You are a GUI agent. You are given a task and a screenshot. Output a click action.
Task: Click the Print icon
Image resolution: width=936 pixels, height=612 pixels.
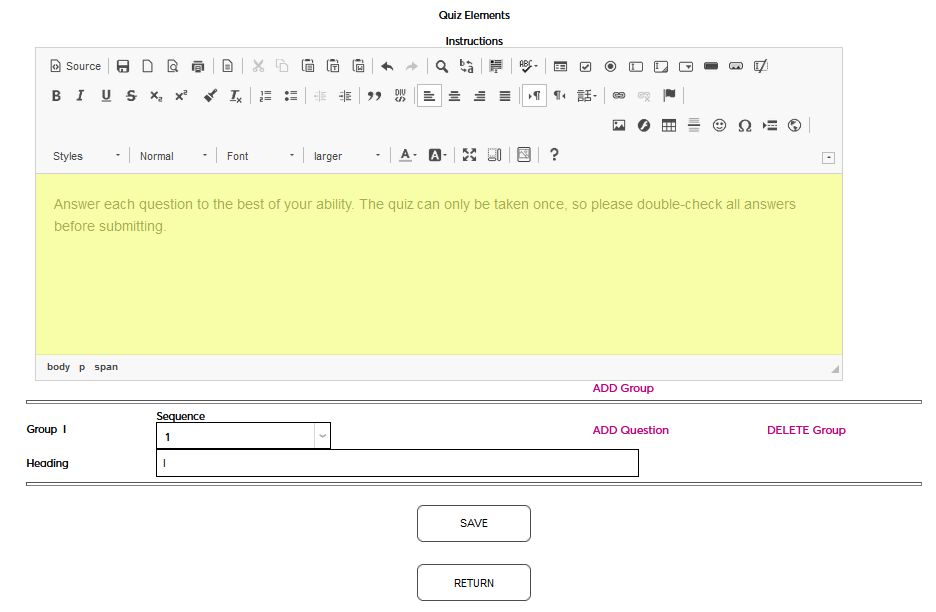198,67
